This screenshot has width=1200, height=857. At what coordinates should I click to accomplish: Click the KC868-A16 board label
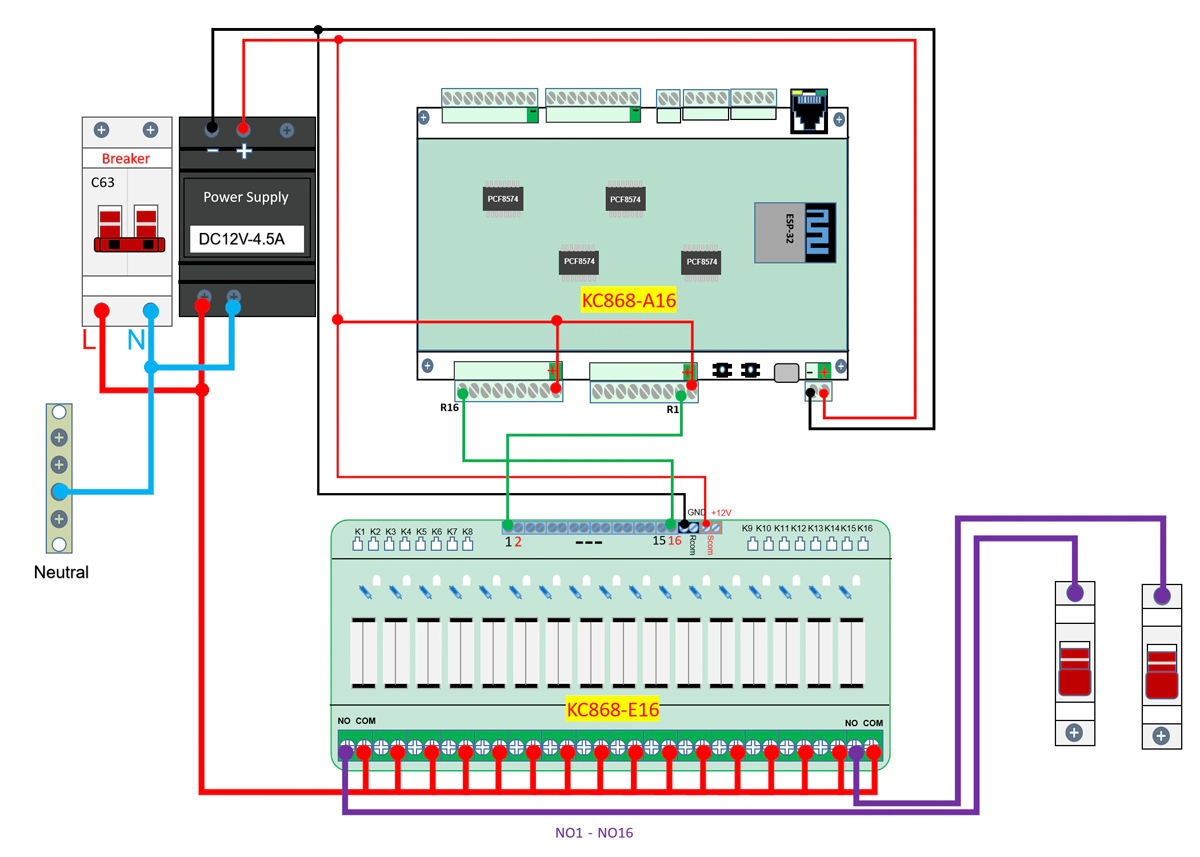pos(629,300)
